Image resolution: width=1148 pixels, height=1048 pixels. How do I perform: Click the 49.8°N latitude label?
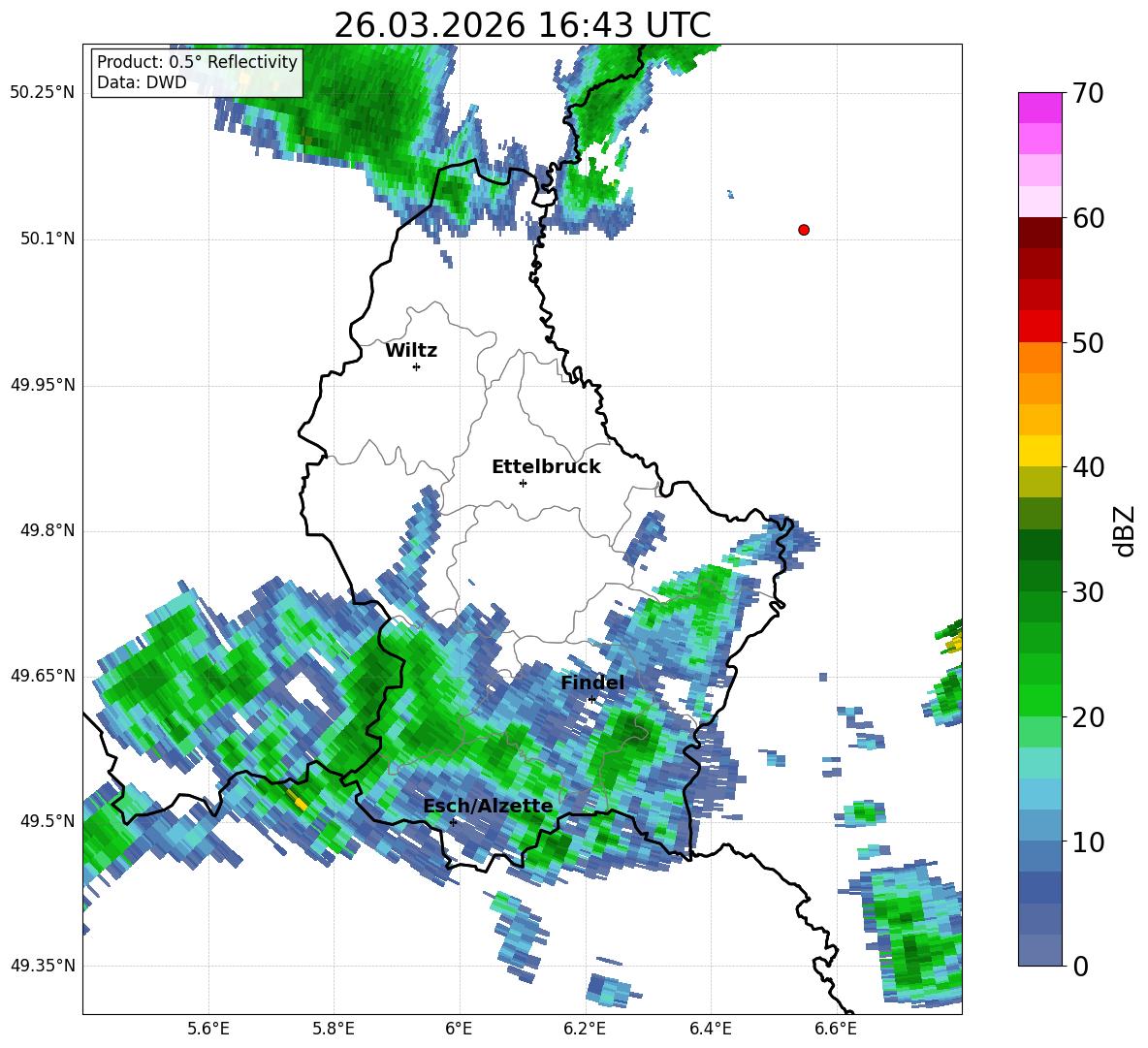click(47, 530)
